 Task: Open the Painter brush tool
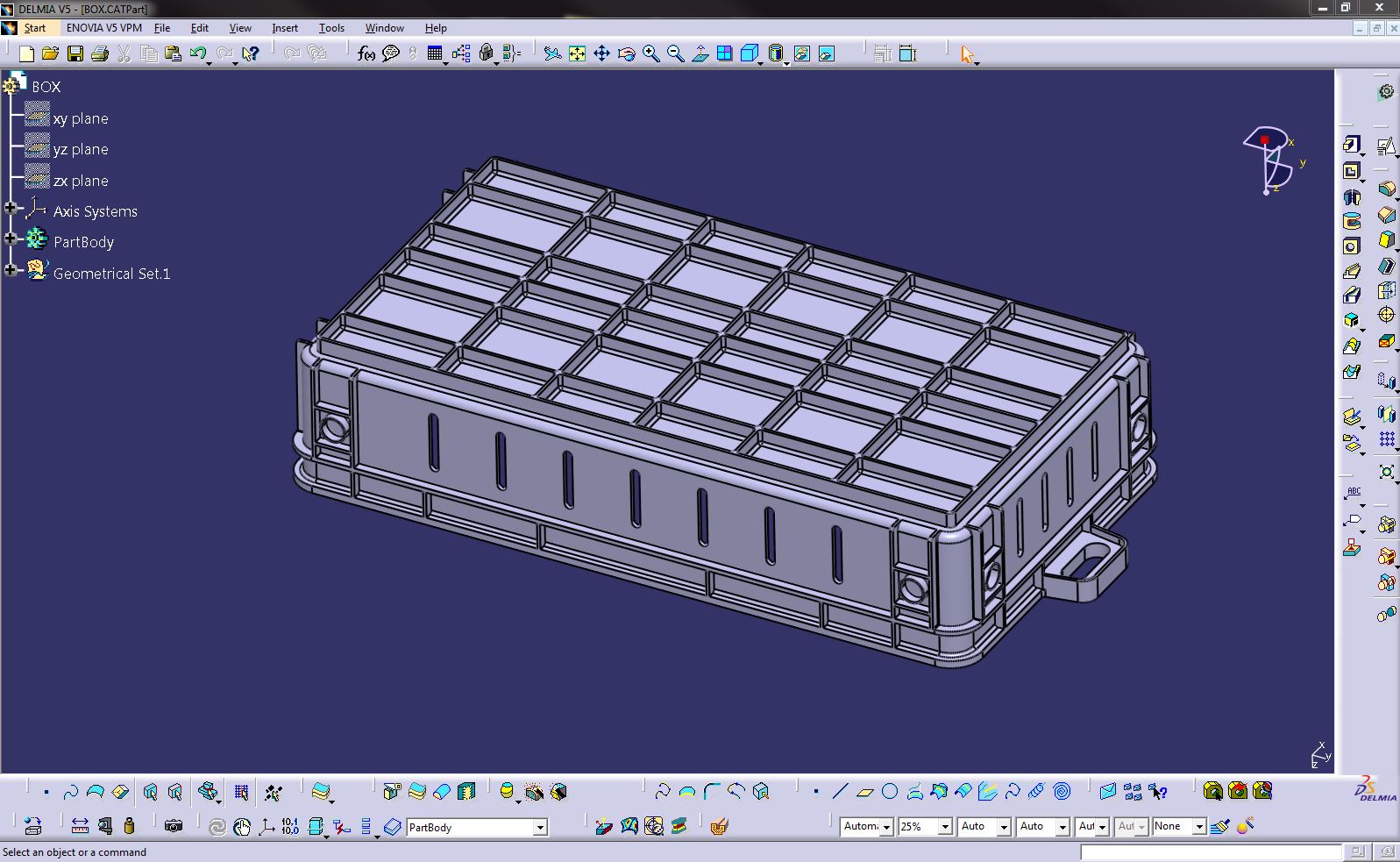click(x=1219, y=826)
